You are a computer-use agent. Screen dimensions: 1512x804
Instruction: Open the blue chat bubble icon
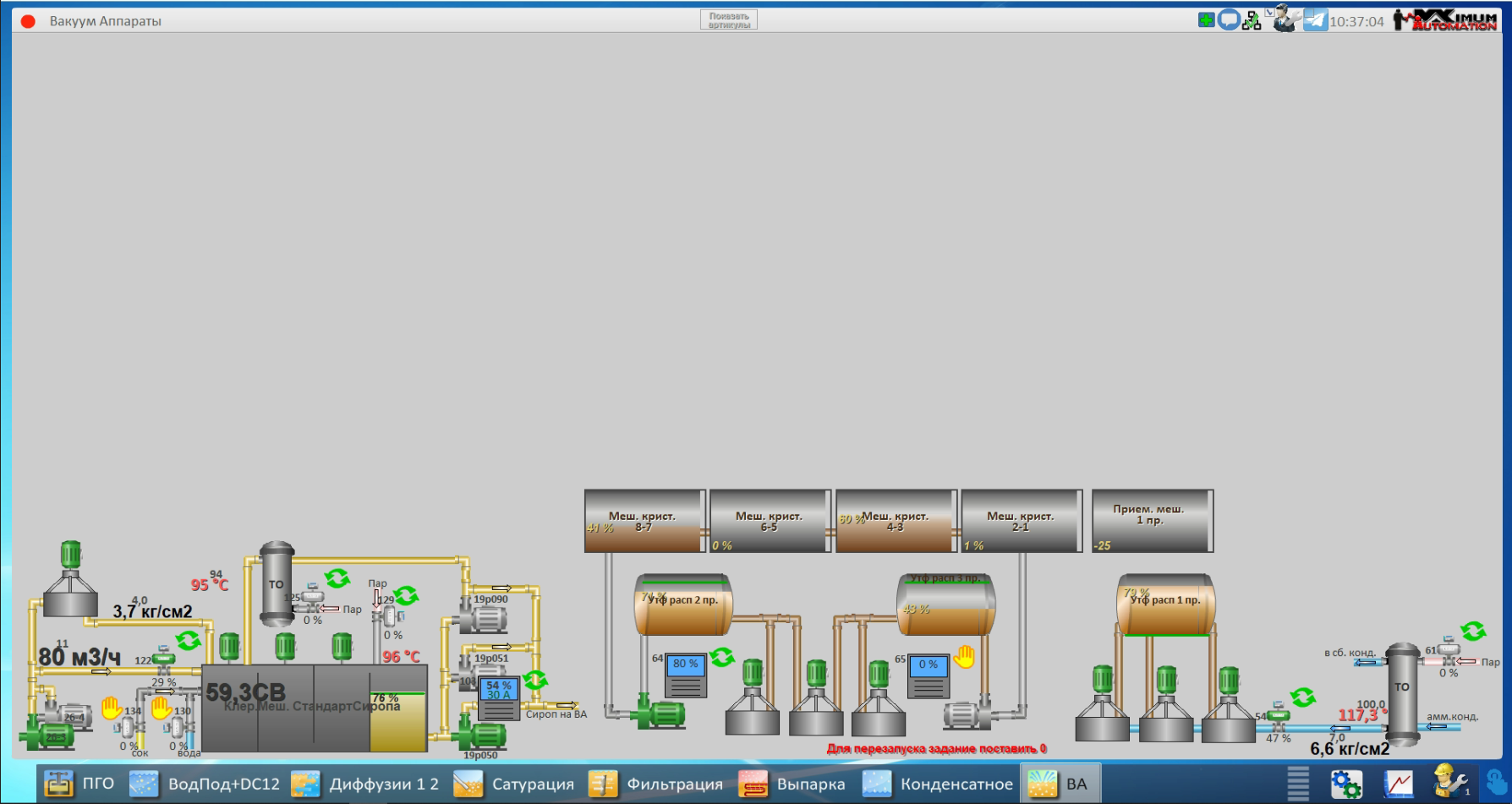tap(1229, 19)
